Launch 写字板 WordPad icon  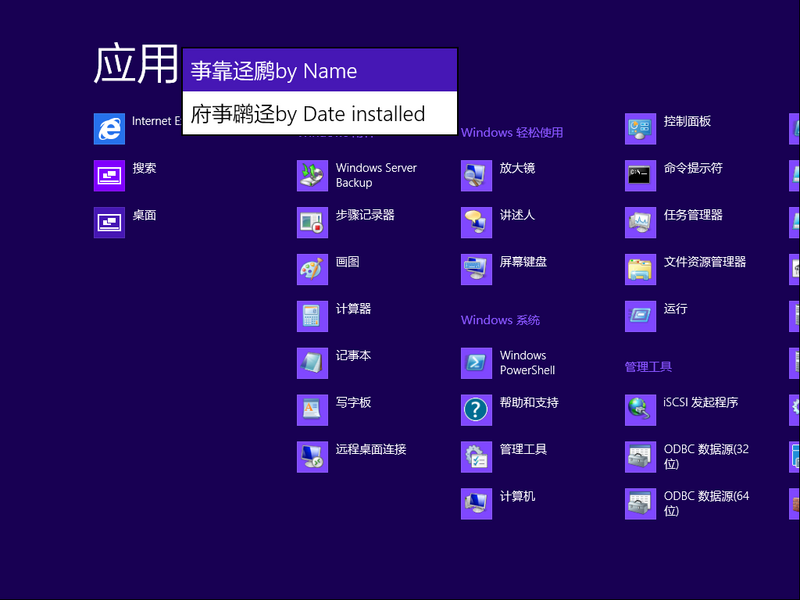tap(312, 410)
